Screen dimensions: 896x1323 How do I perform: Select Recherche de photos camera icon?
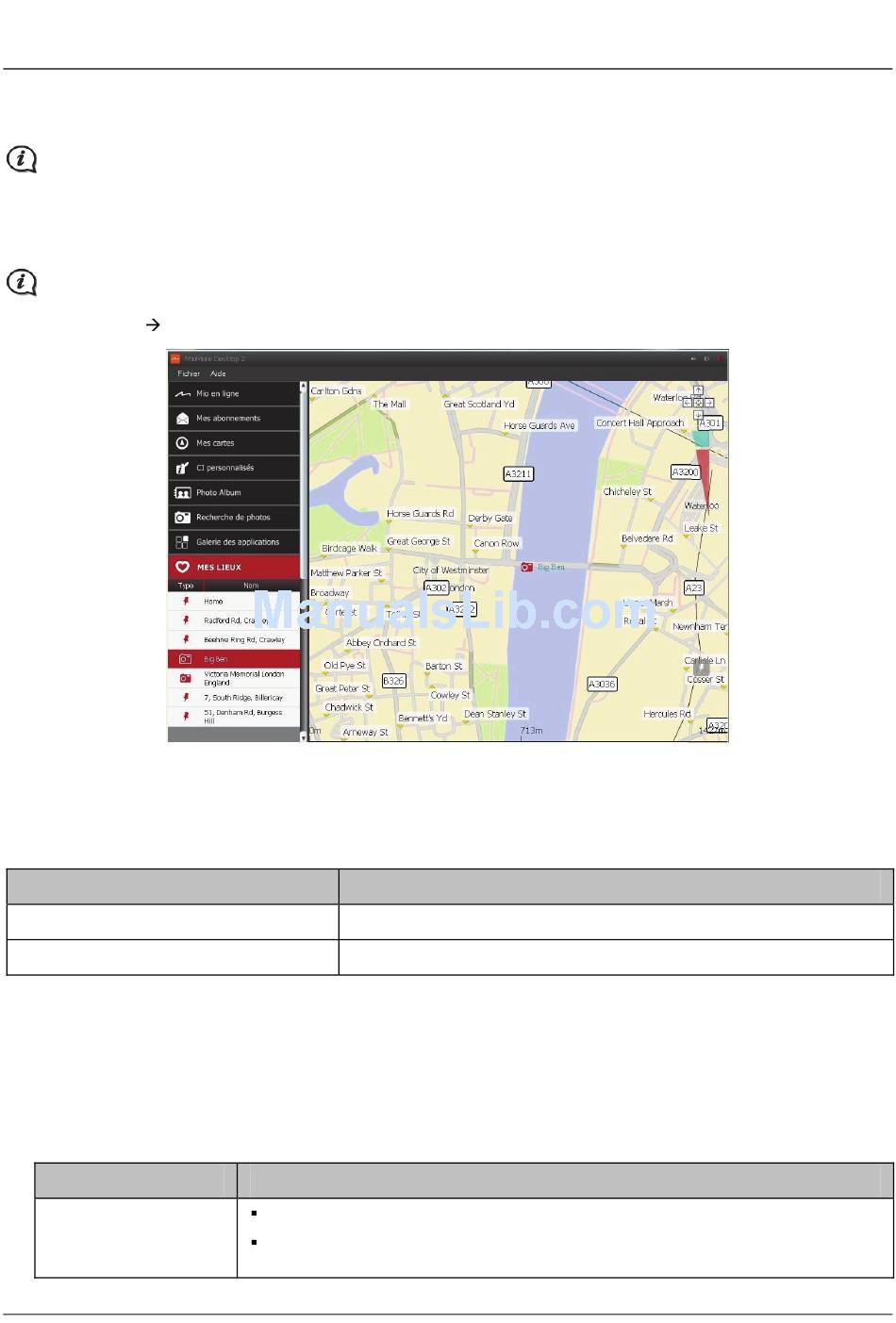click(183, 518)
